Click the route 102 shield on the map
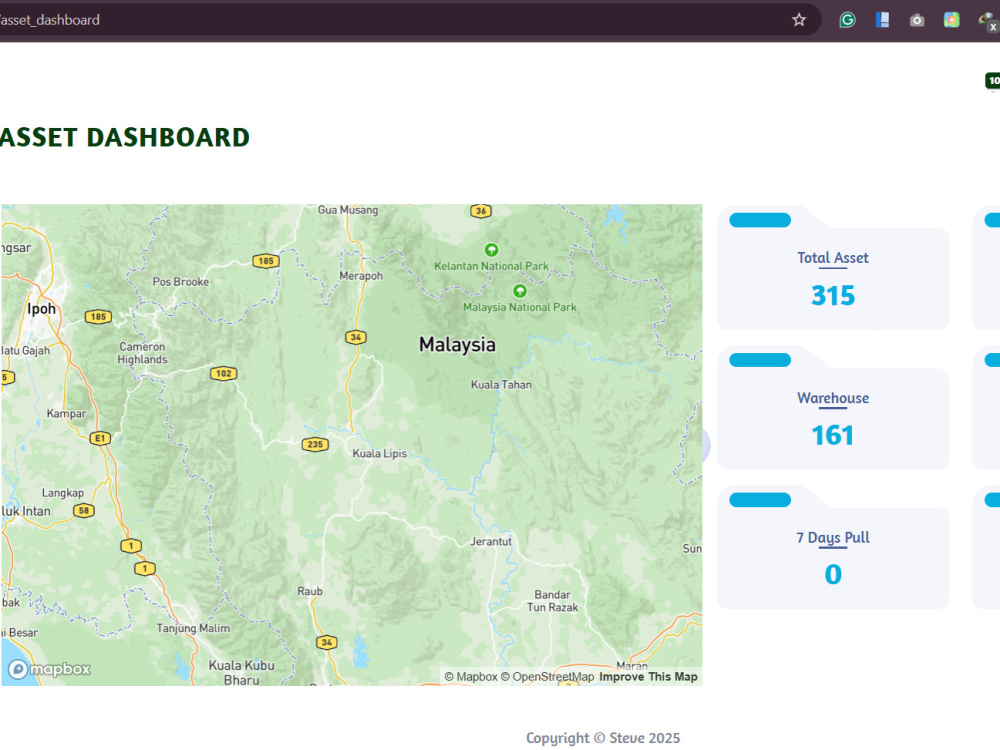The image size is (1000, 750). 224,373
